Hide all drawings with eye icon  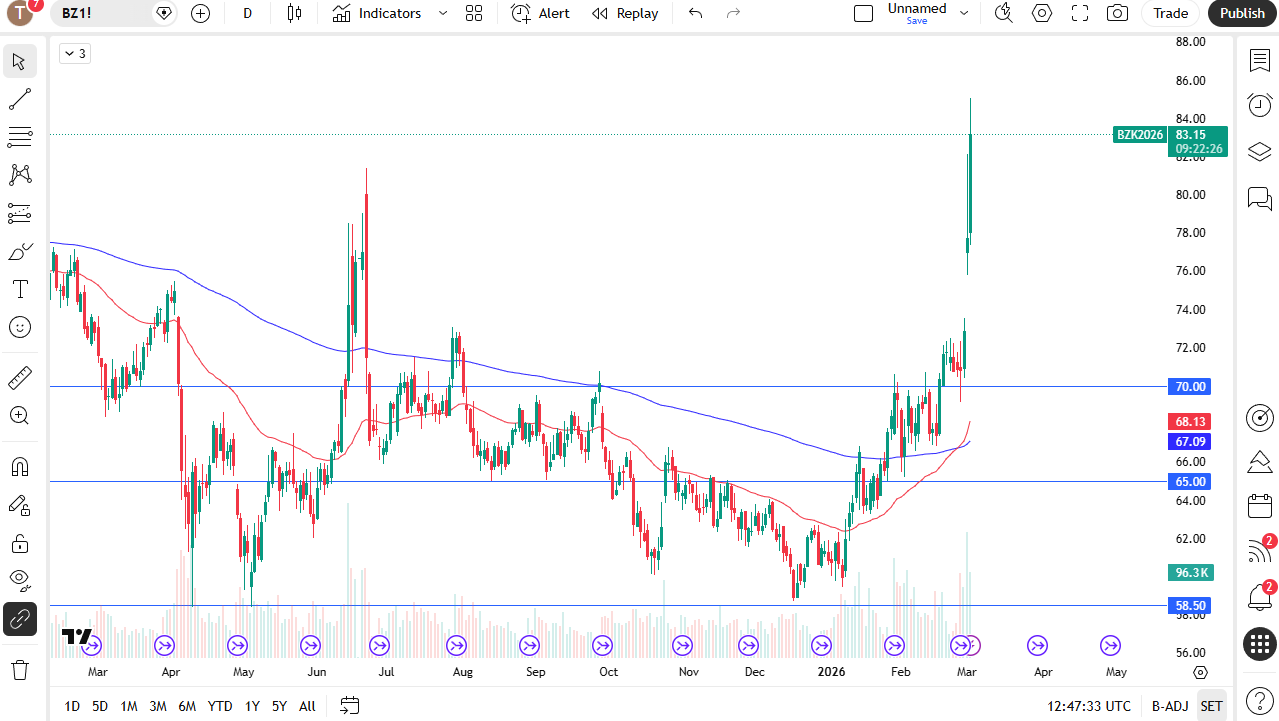point(20,581)
